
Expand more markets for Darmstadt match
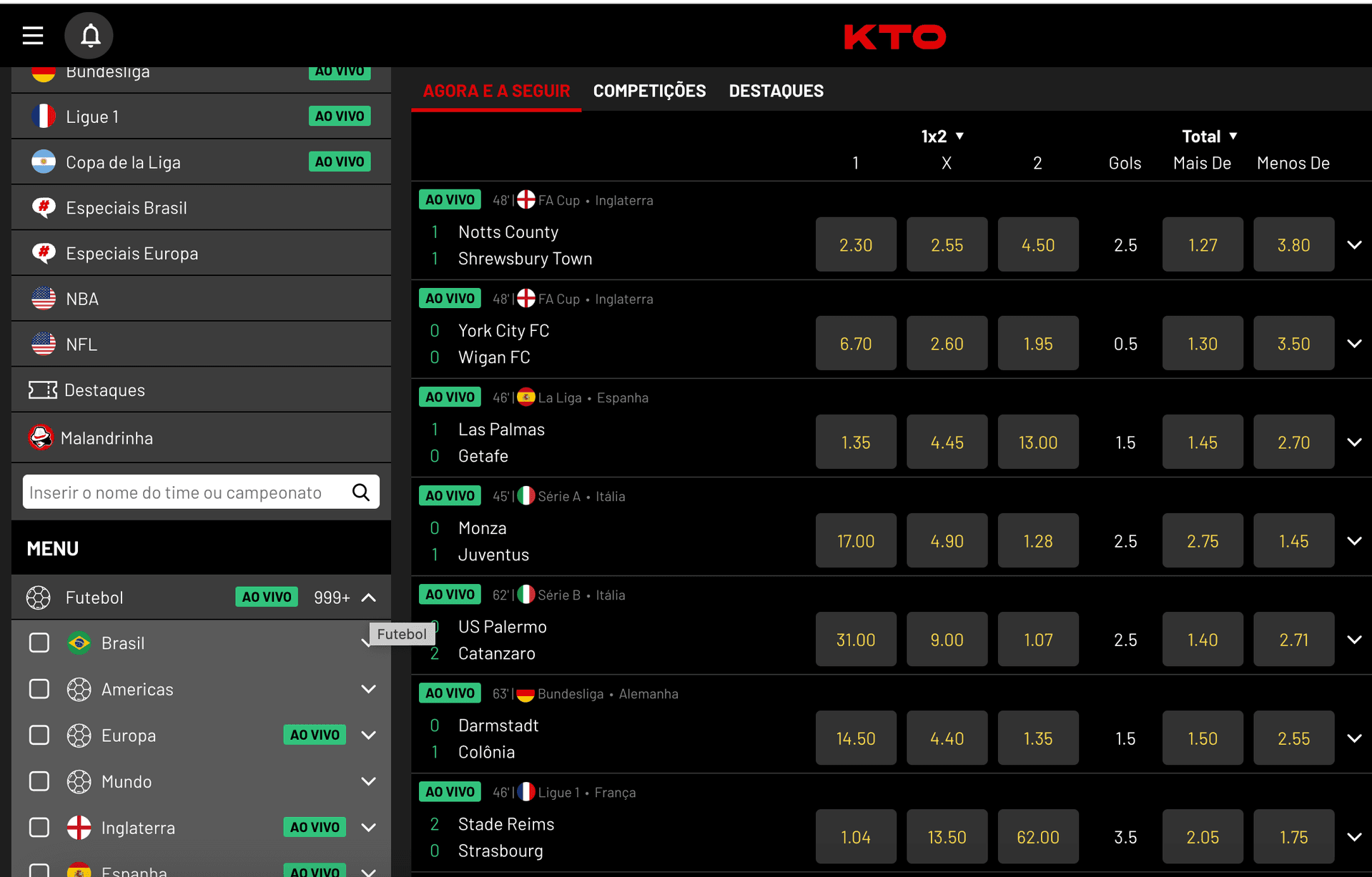click(x=1354, y=738)
